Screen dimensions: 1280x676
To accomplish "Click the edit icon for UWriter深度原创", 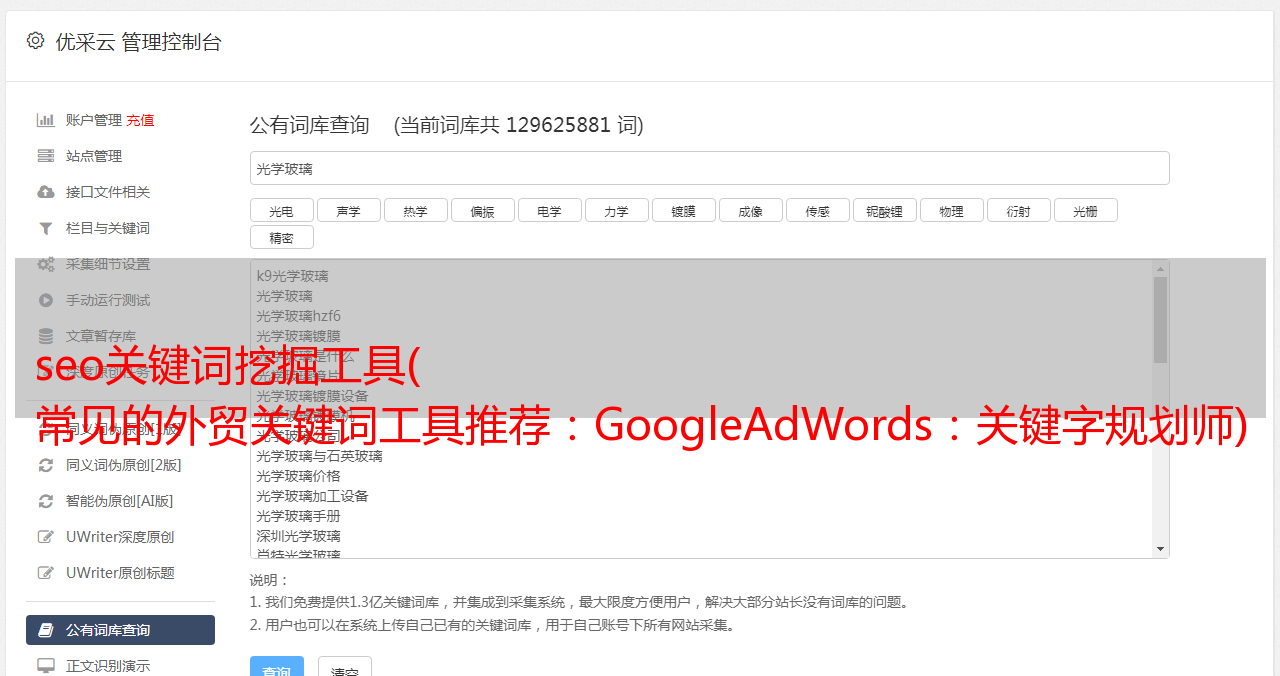I will 45,537.
